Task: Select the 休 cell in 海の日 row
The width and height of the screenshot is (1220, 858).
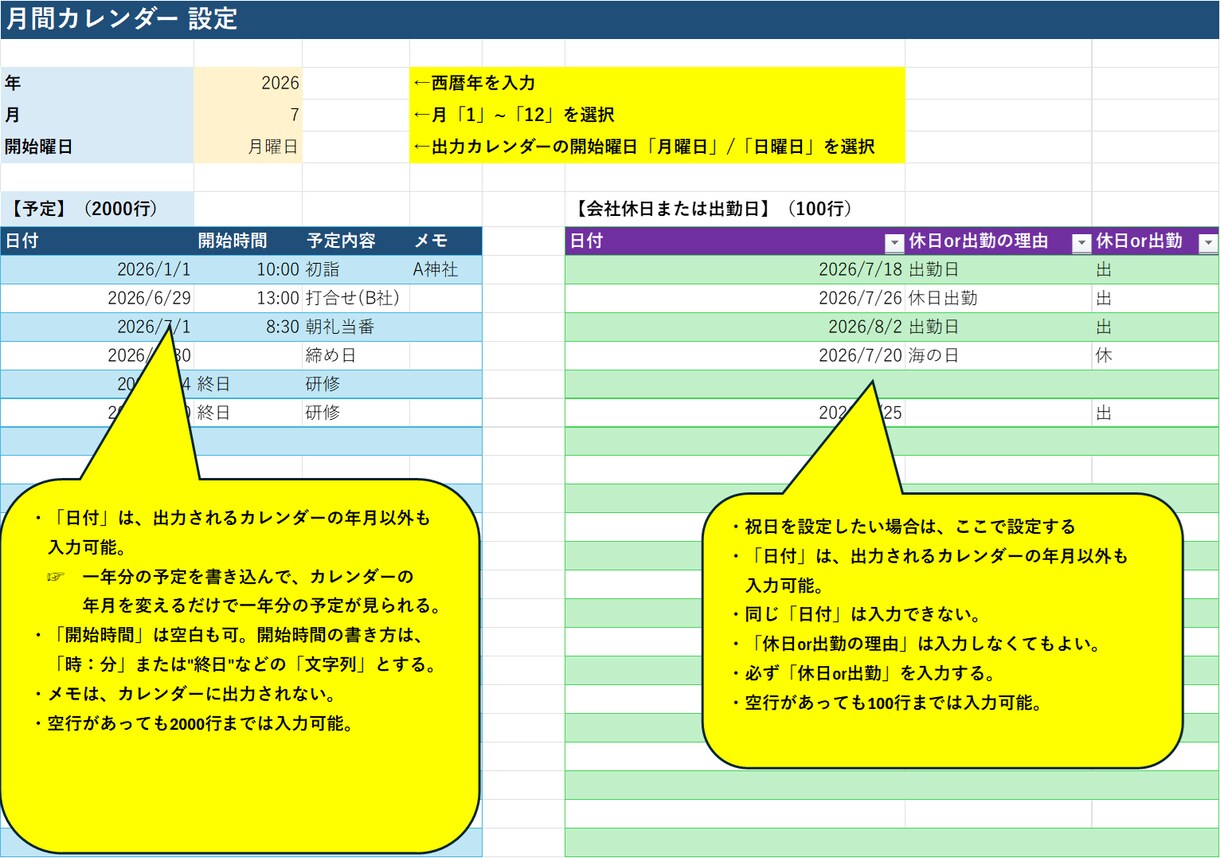Action: [1155, 355]
